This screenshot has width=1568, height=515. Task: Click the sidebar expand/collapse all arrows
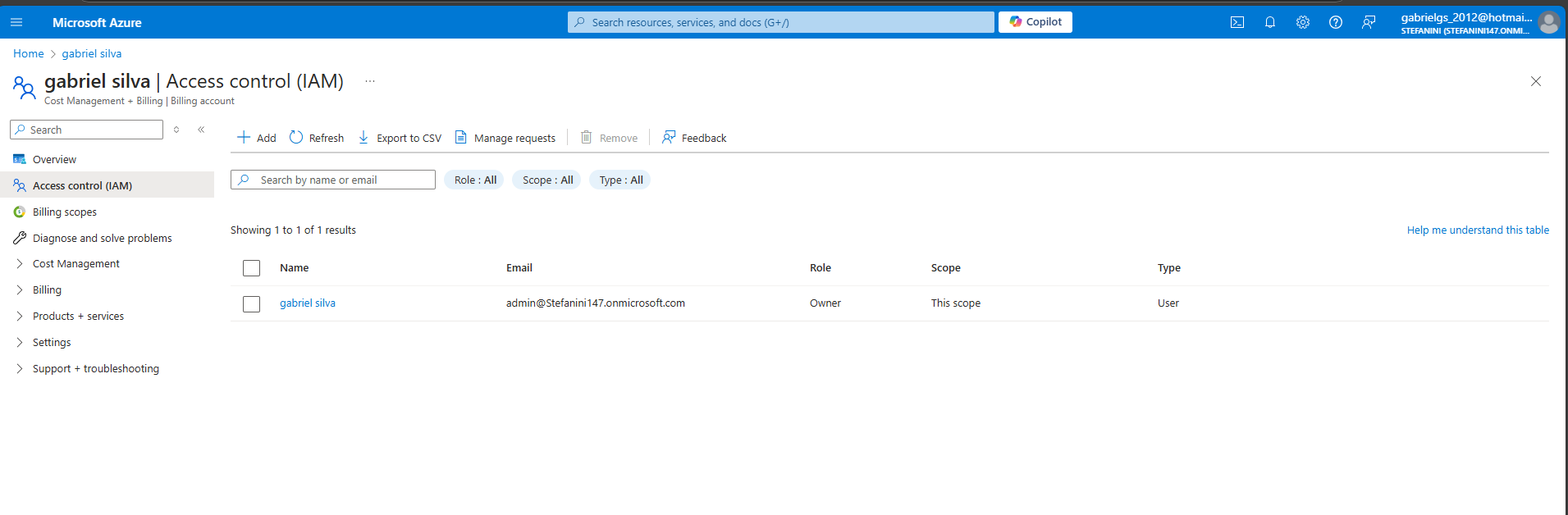pos(176,130)
